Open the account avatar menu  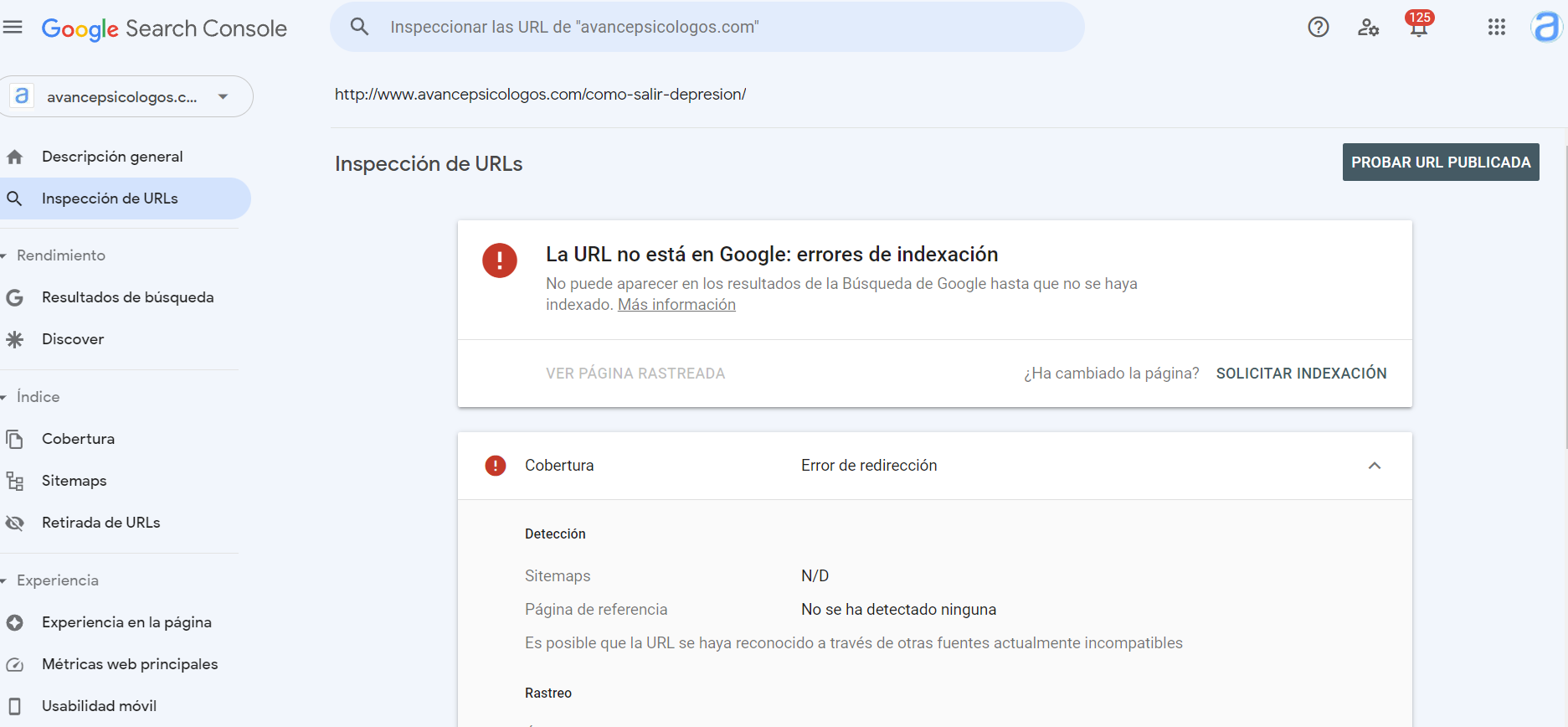pos(1546,27)
